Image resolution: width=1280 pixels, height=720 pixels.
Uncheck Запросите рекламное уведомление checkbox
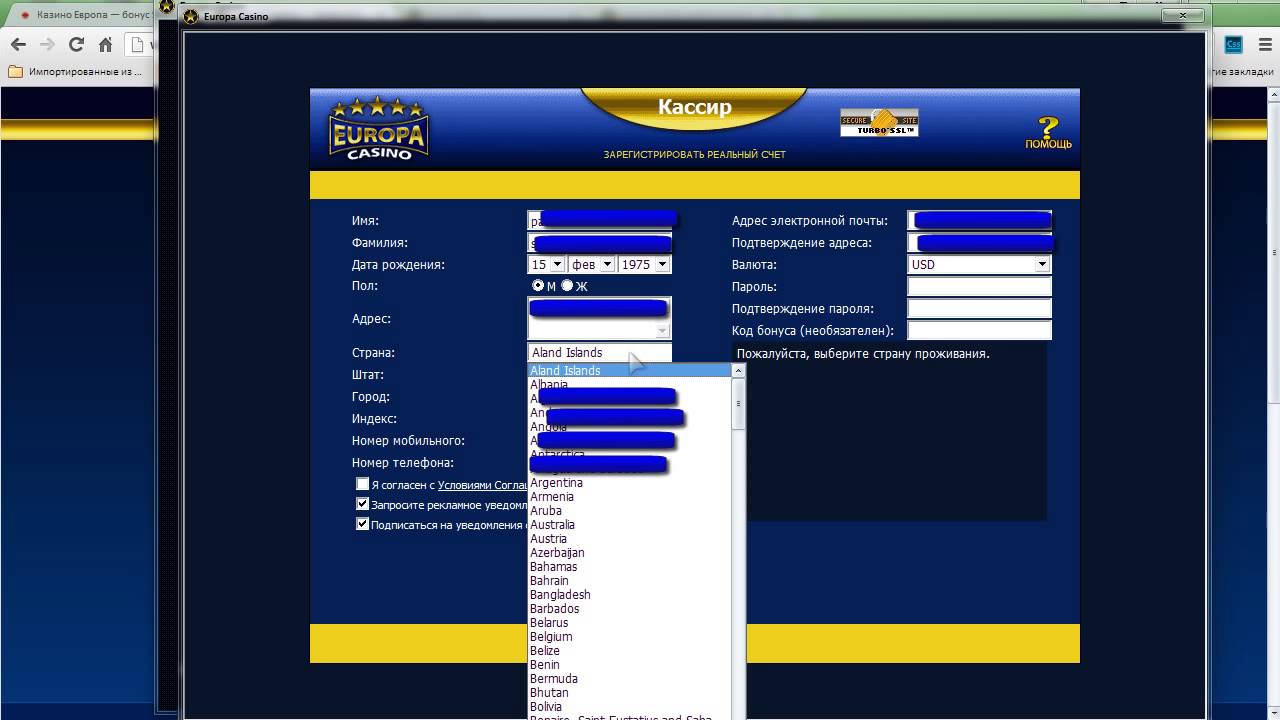click(363, 504)
